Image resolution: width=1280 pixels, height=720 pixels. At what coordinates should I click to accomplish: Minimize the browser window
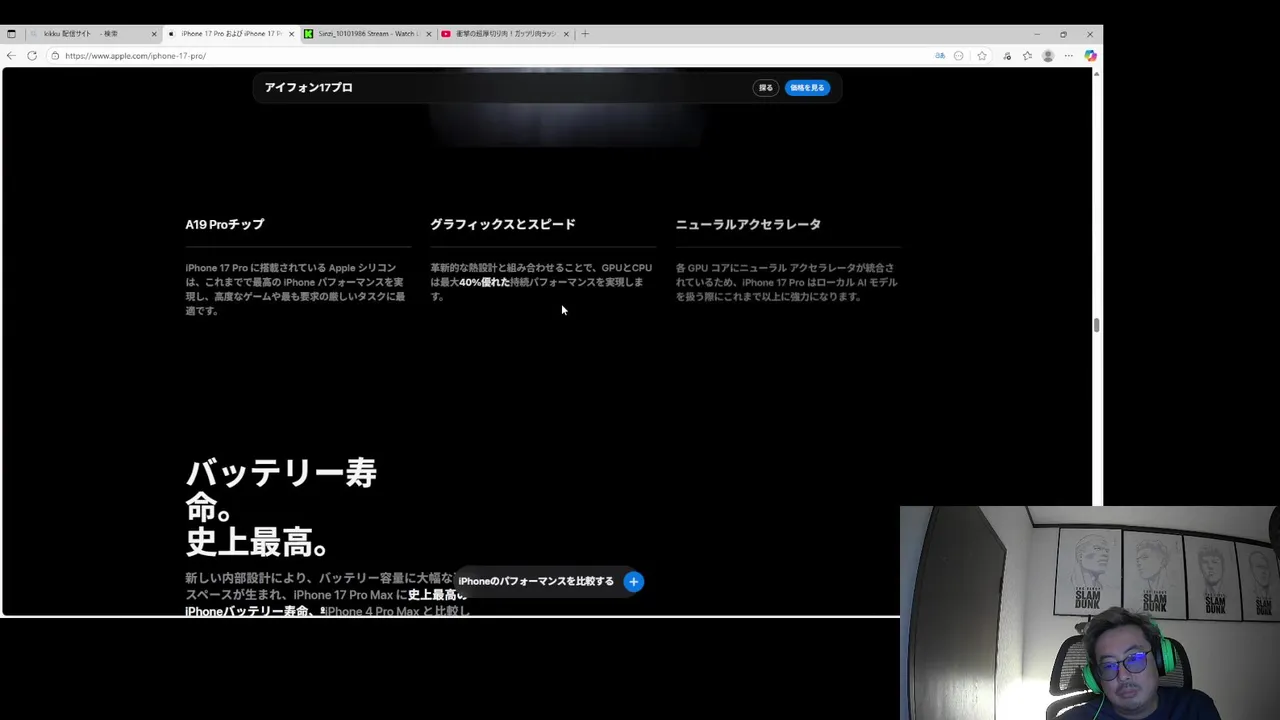[x=1036, y=34]
